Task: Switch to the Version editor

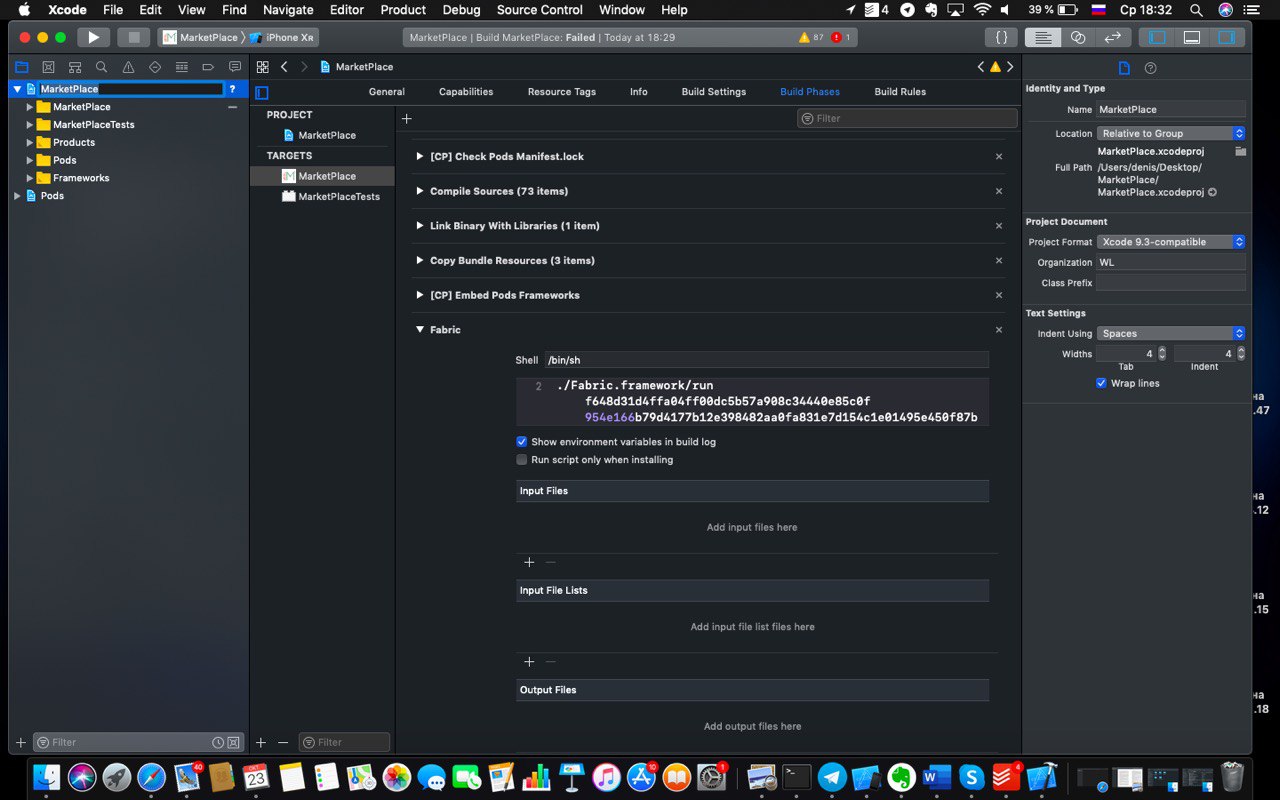Action: point(1112,37)
